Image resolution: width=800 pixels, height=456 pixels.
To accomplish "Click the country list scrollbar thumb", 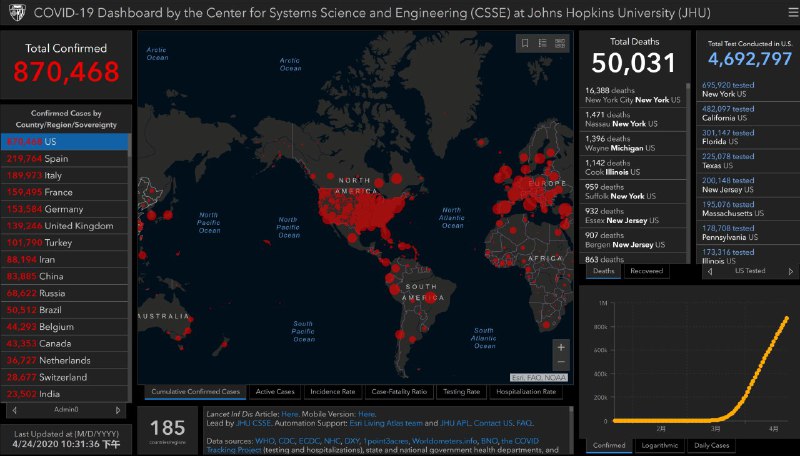I will click(x=130, y=145).
